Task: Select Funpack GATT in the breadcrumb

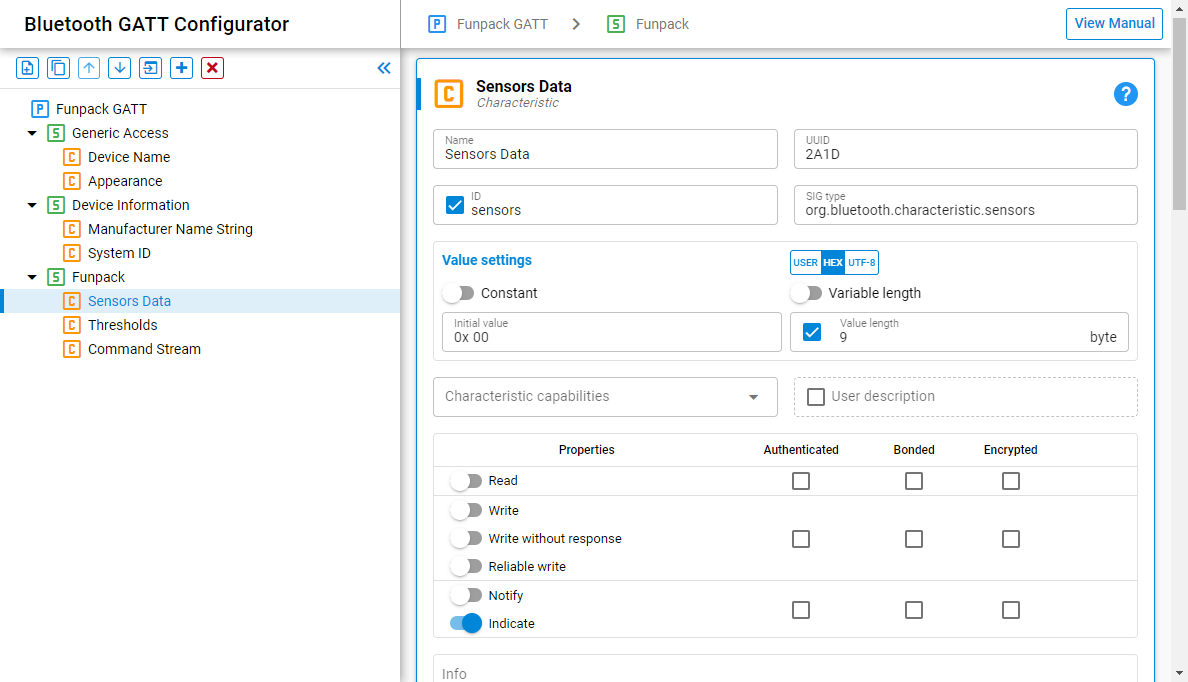Action: pyautogui.click(x=502, y=24)
